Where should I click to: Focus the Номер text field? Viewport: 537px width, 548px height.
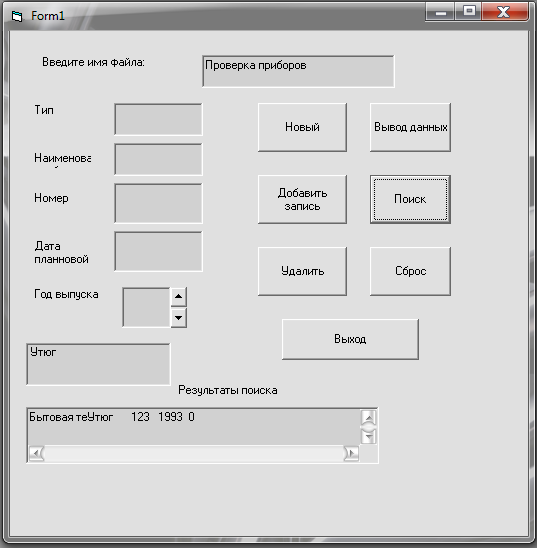point(158,203)
